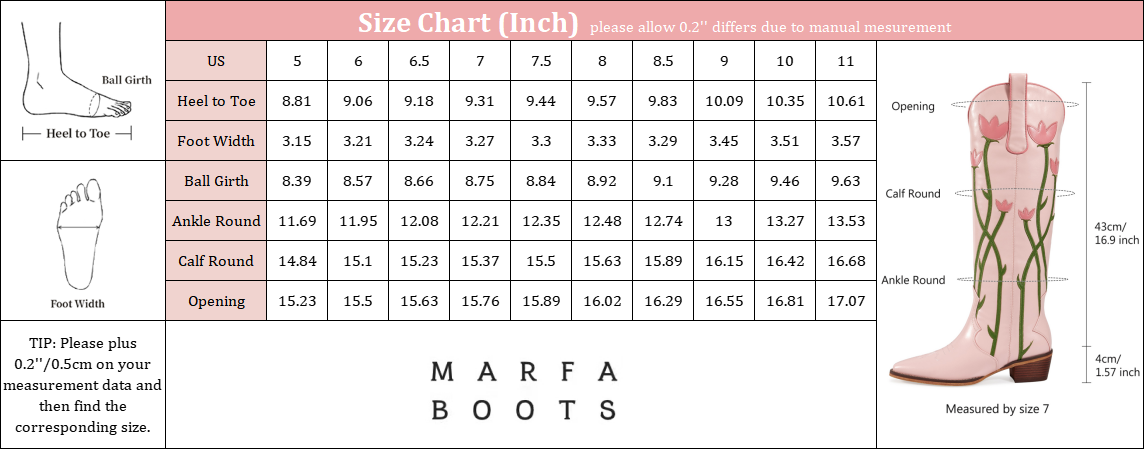The height and width of the screenshot is (449, 1144).
Task: Click the MARFA BOOTS logo
Action: (522, 390)
